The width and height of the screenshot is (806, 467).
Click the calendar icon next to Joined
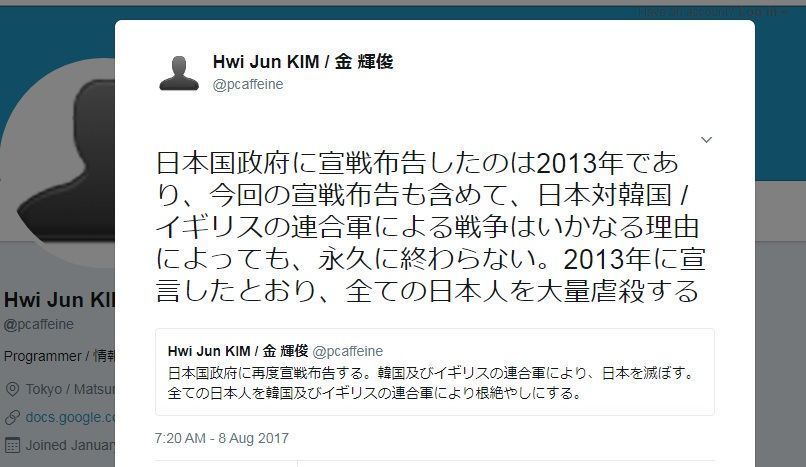pyautogui.click(x=12, y=445)
